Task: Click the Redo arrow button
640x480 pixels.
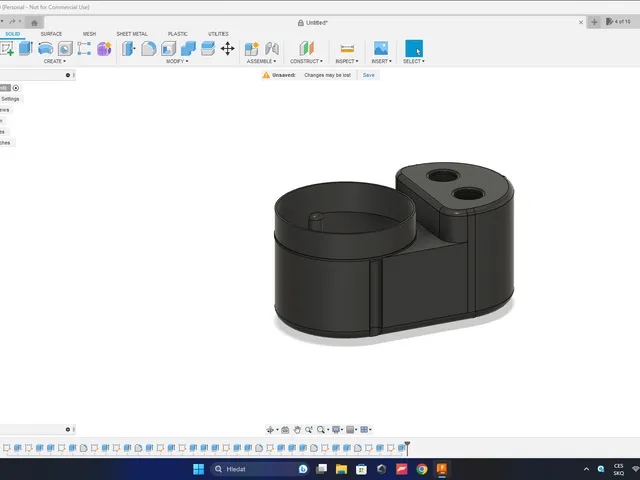Action: (x=13, y=22)
